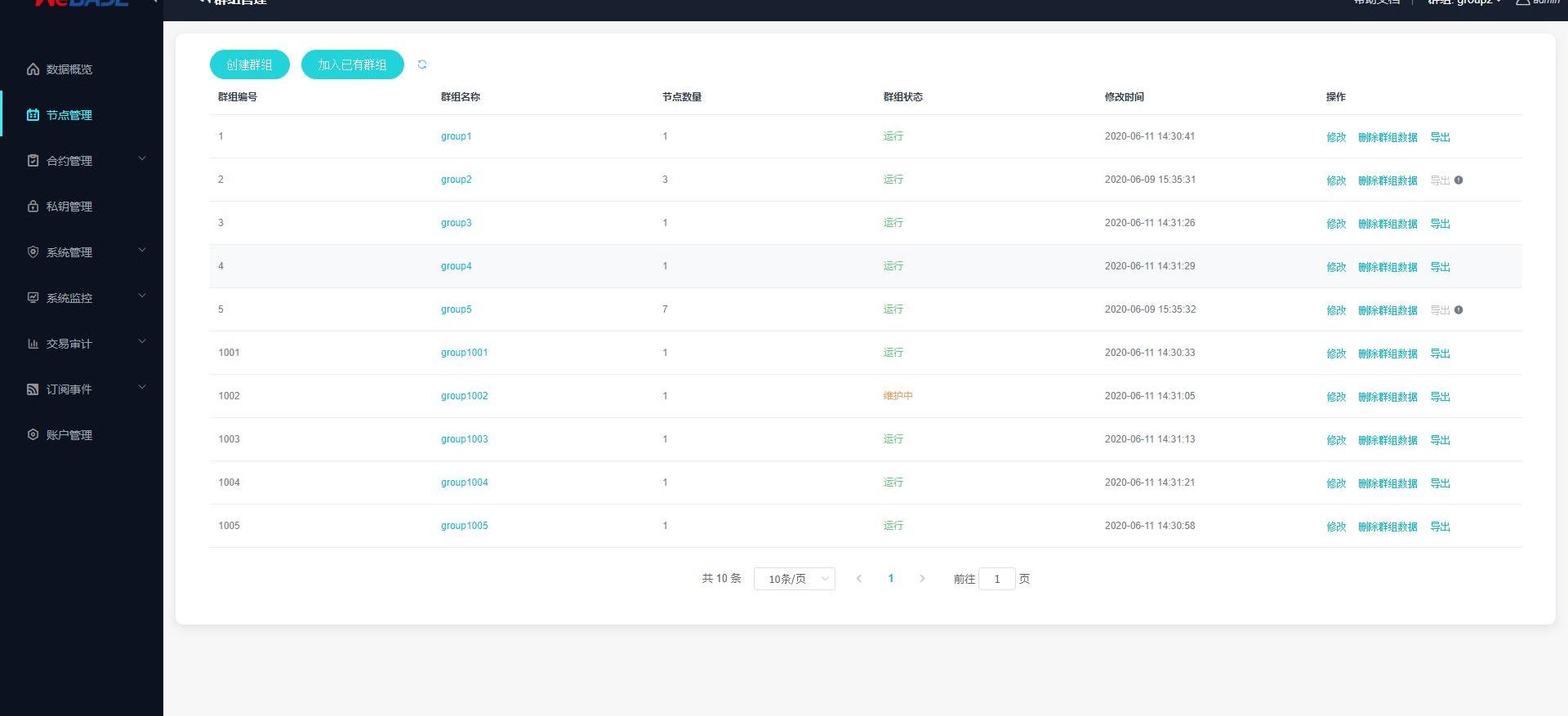Viewport: 1568px width, 716px height.
Task: Click the info icon in group5 row
Action: click(x=1459, y=310)
